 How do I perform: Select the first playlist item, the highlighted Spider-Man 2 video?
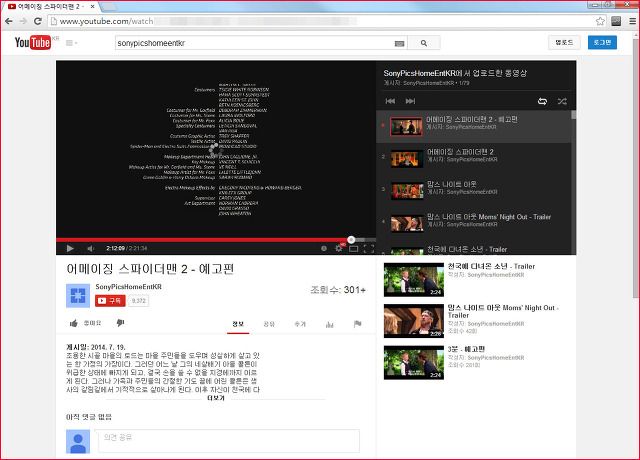click(x=473, y=126)
